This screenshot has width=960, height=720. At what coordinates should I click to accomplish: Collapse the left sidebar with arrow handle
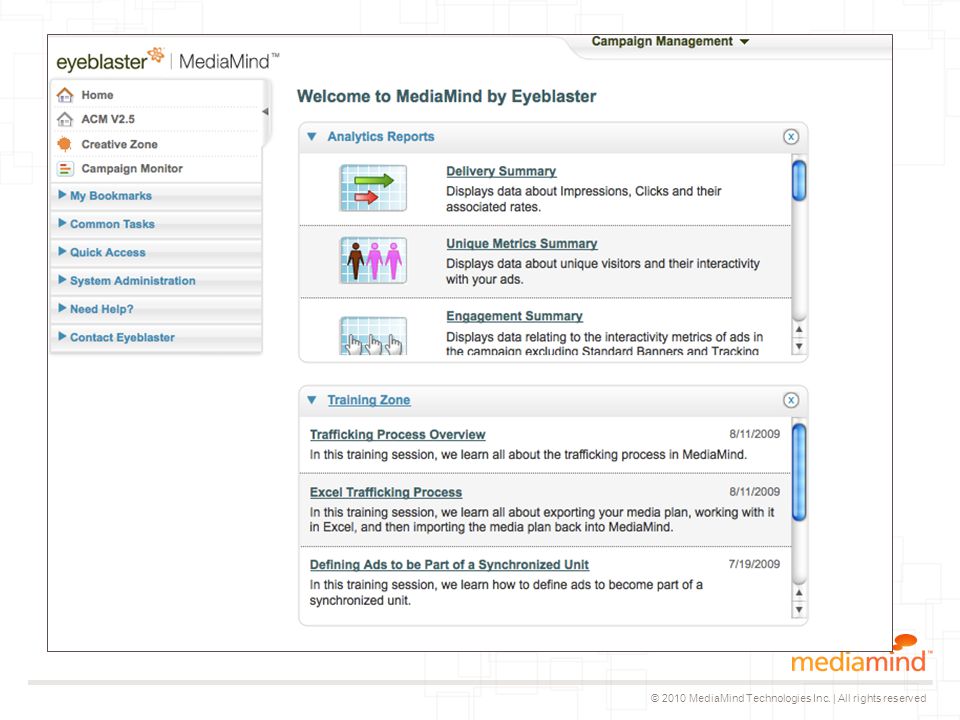coord(265,111)
